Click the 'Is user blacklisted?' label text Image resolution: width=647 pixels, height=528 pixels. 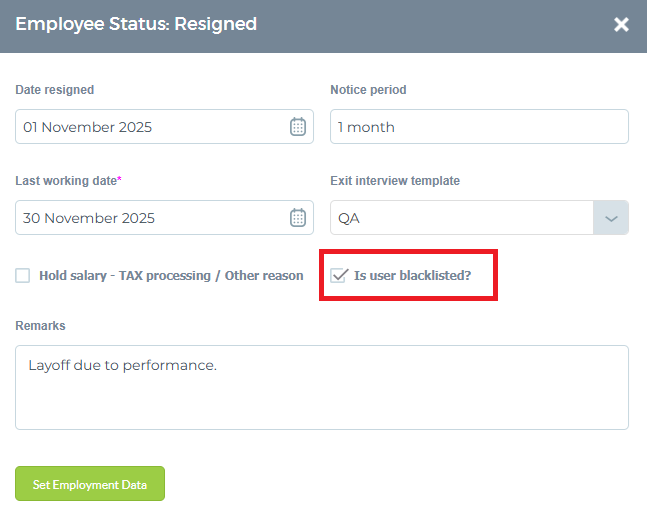tap(412, 276)
